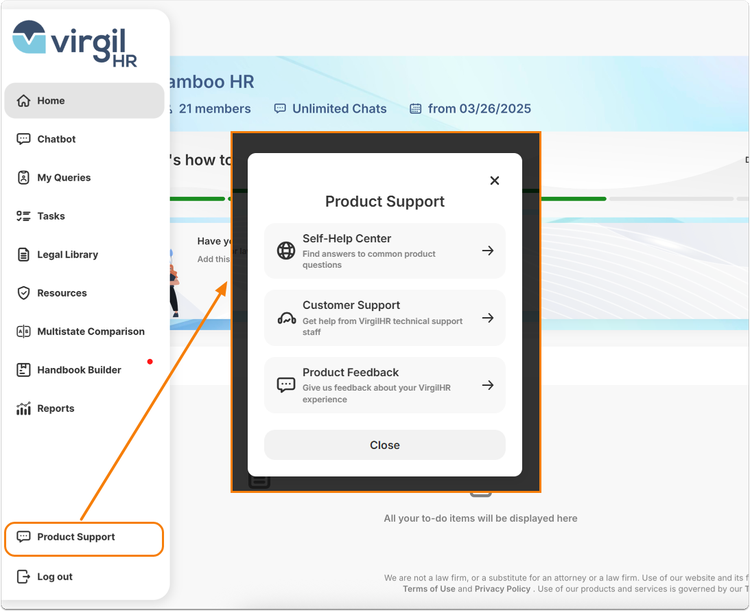Click the globe icon for Self-Help Center

coord(286,251)
